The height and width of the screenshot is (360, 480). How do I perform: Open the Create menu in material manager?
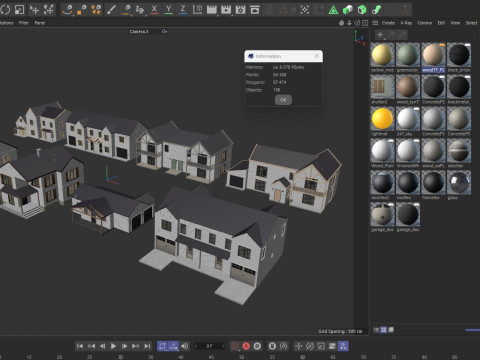click(388, 23)
